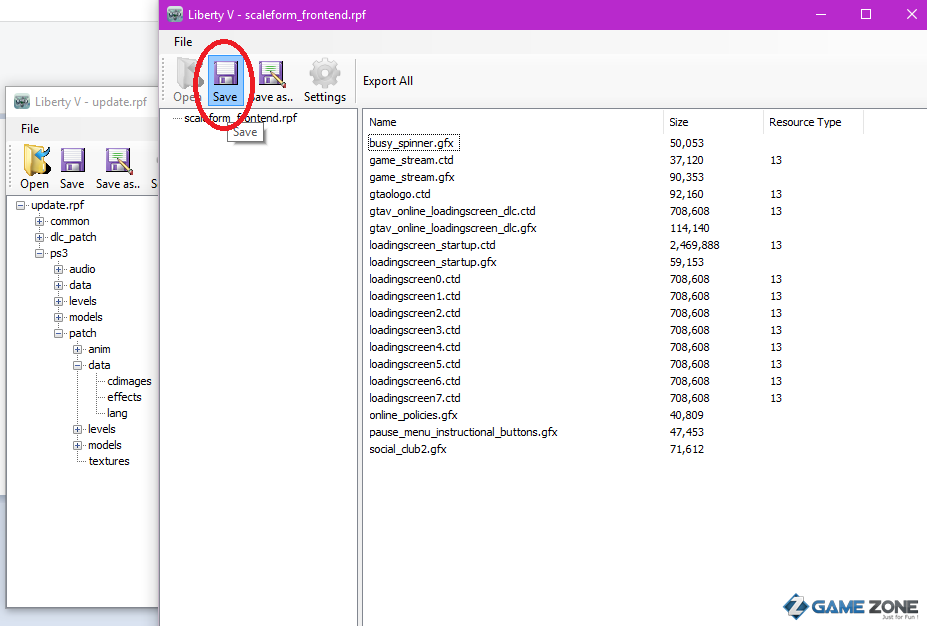Select file game_stream.ctd
The height and width of the screenshot is (626, 927).
coord(411,160)
